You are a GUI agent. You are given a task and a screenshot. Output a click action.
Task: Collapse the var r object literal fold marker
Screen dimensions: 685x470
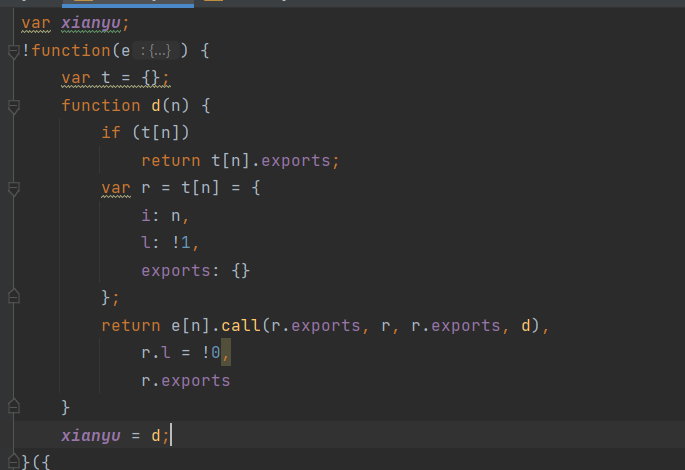pos(13,187)
